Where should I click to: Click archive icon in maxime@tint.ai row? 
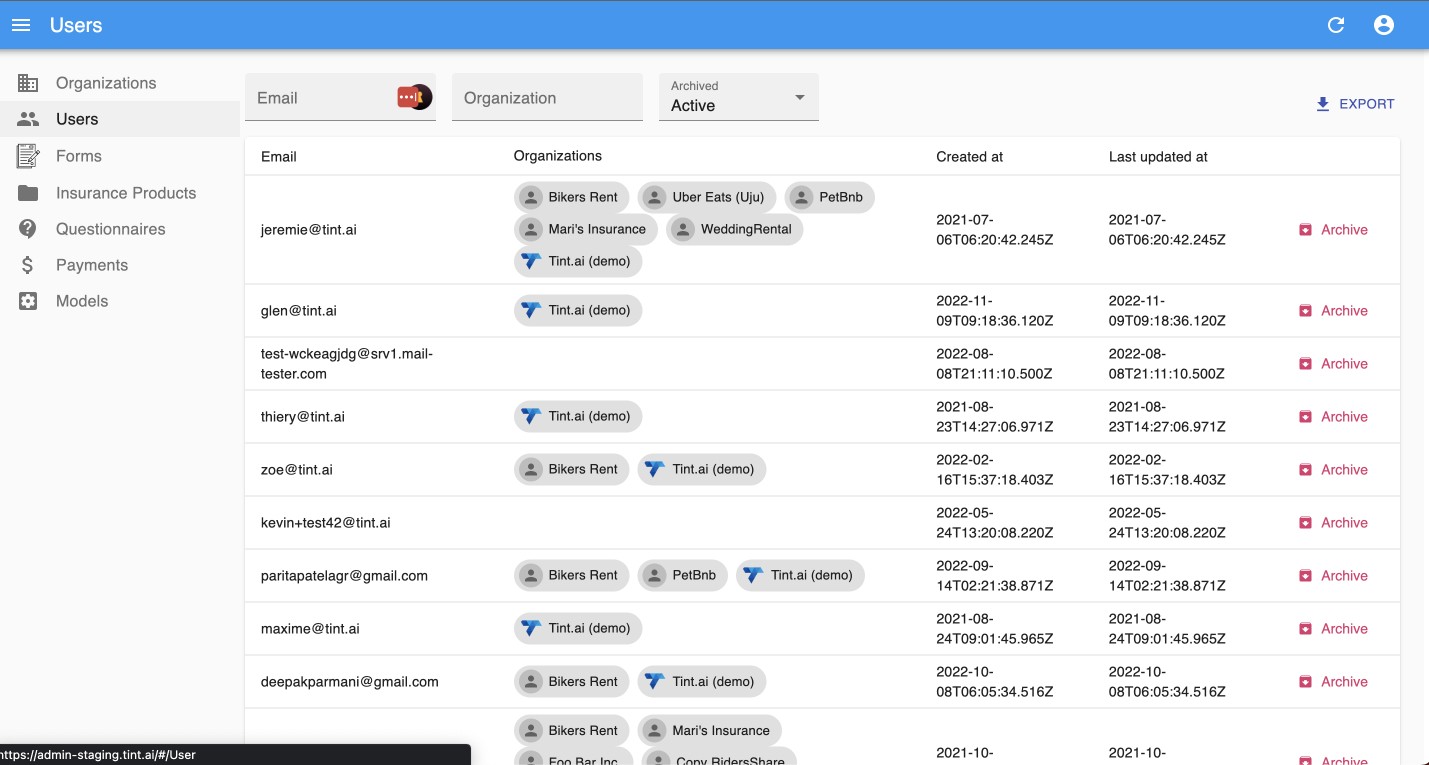coord(1305,629)
